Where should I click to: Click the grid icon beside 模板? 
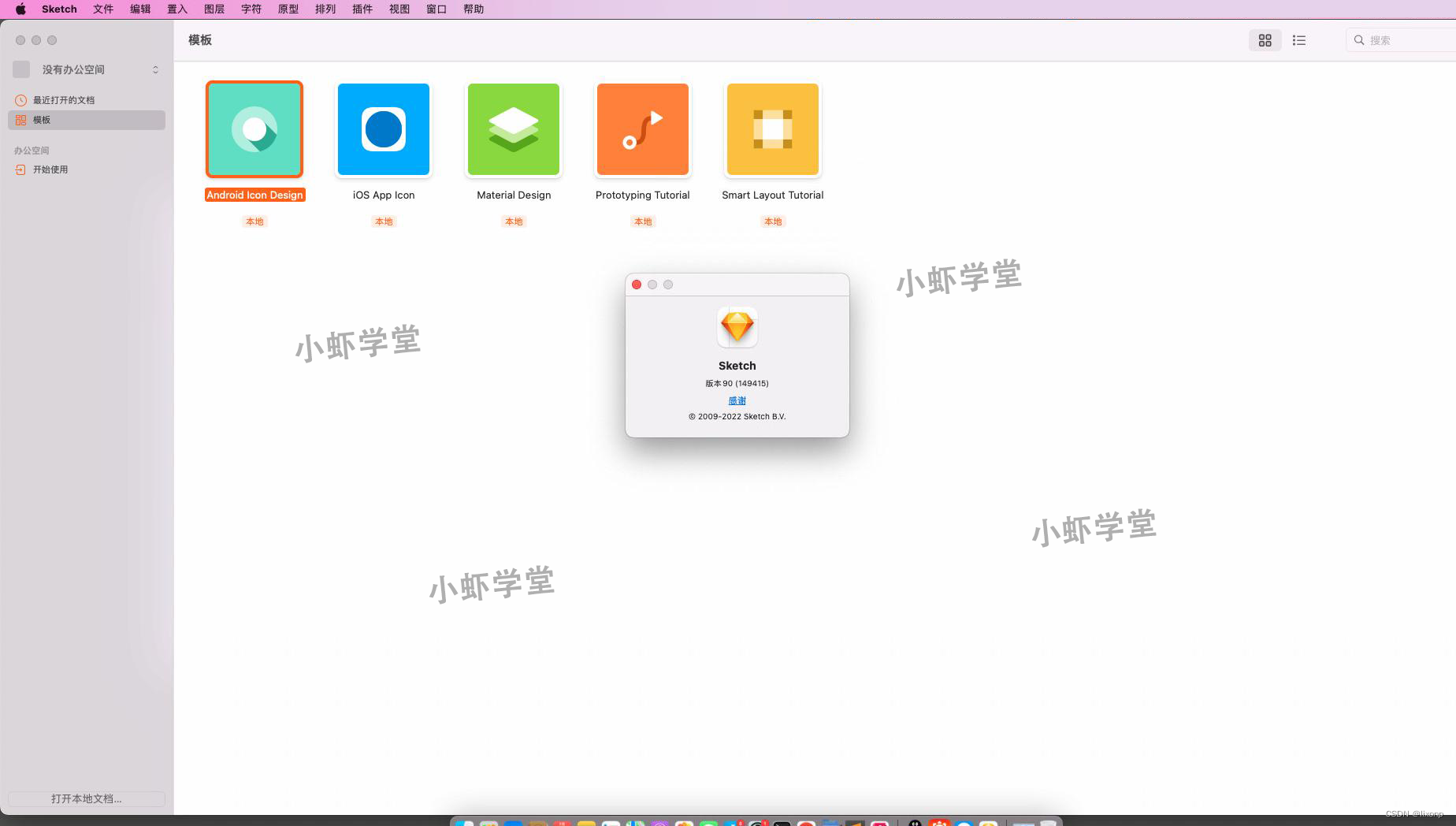21,120
